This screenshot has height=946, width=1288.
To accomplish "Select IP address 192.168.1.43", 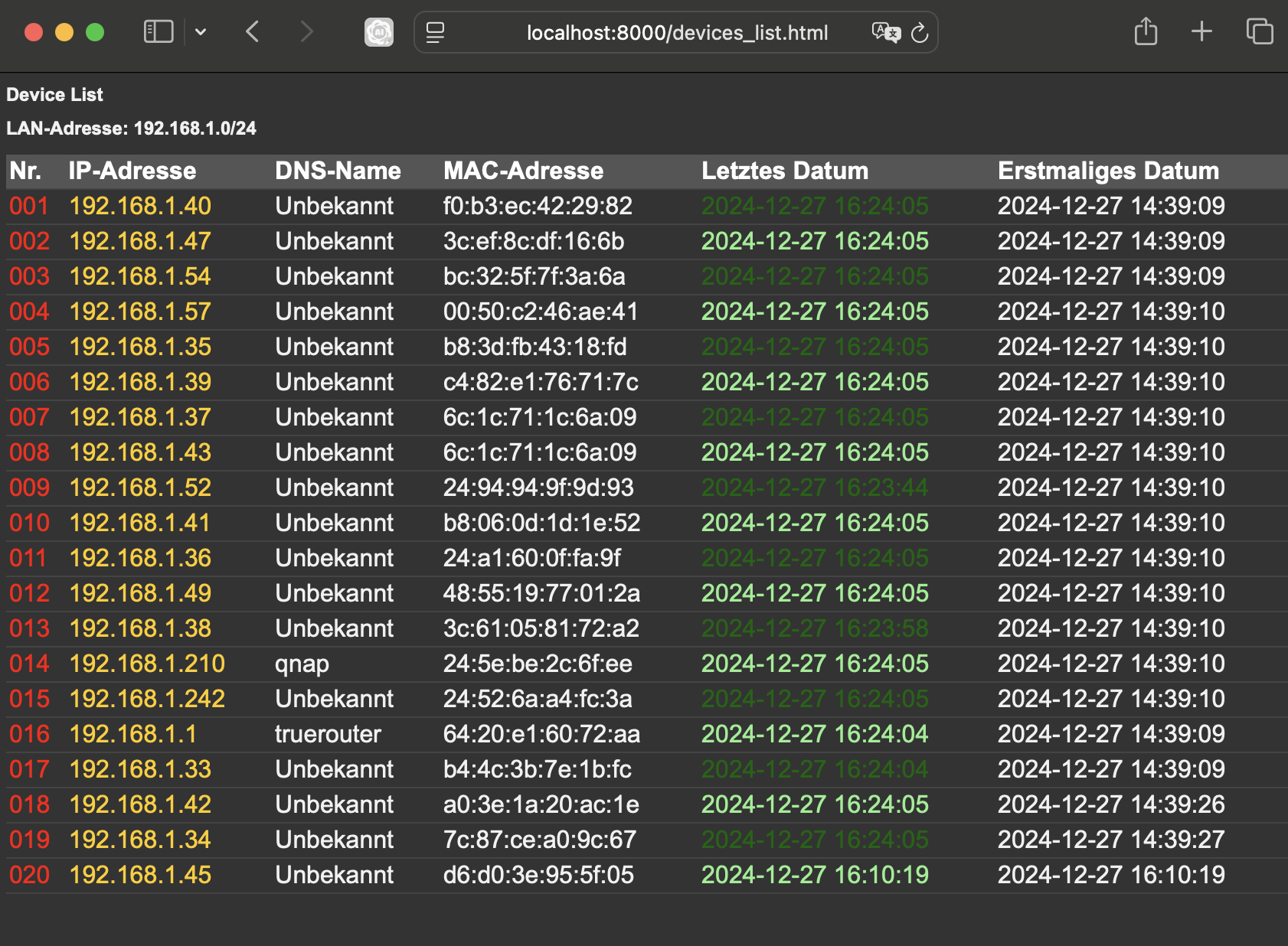I will coord(140,452).
